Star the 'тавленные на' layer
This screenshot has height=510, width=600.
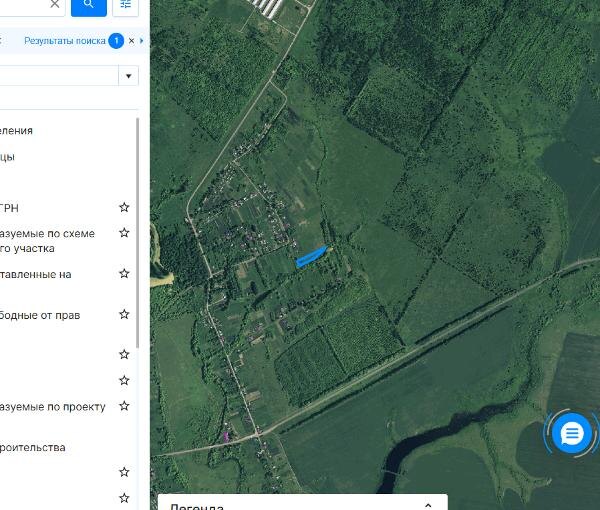[x=124, y=274]
